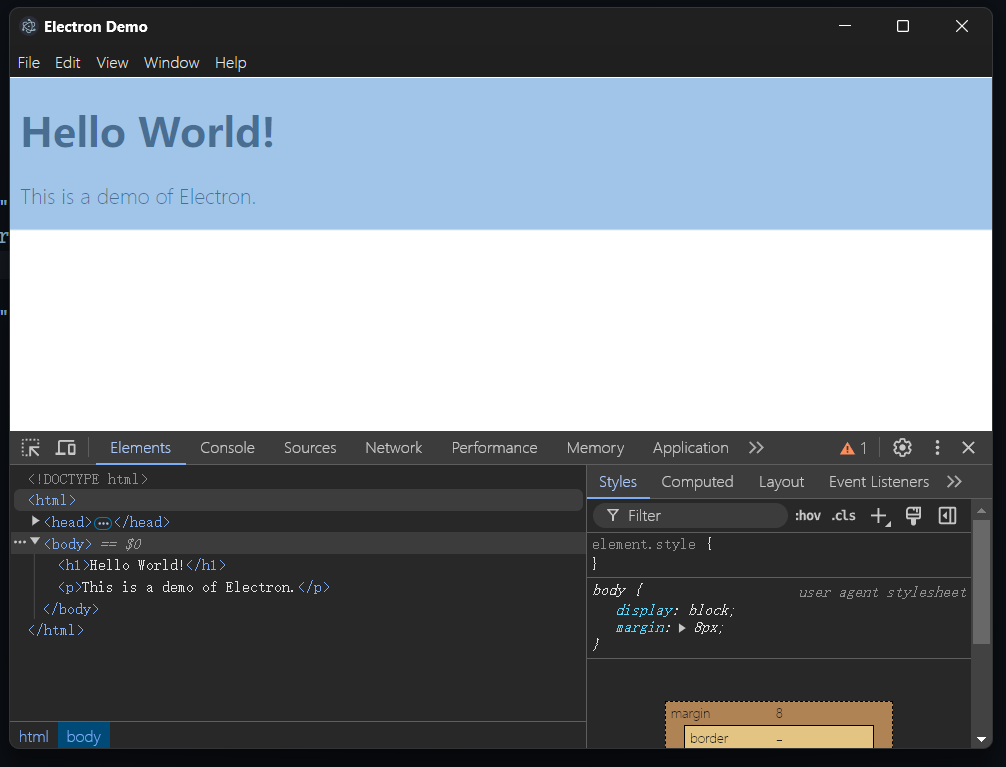Collapse the body element node
Viewport: 1006px width, 767px height.
coord(35,542)
